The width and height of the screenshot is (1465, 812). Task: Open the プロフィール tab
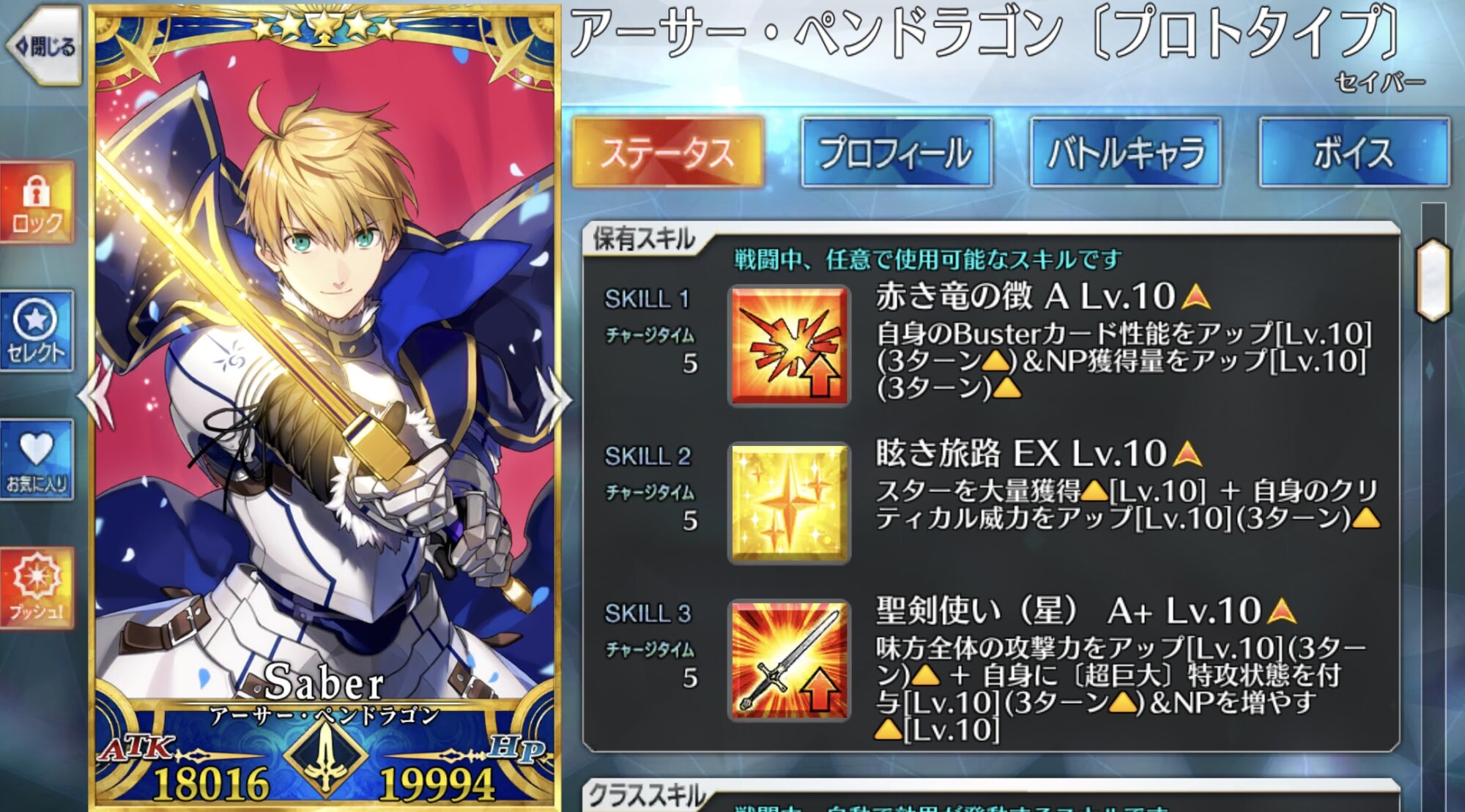coord(897,152)
